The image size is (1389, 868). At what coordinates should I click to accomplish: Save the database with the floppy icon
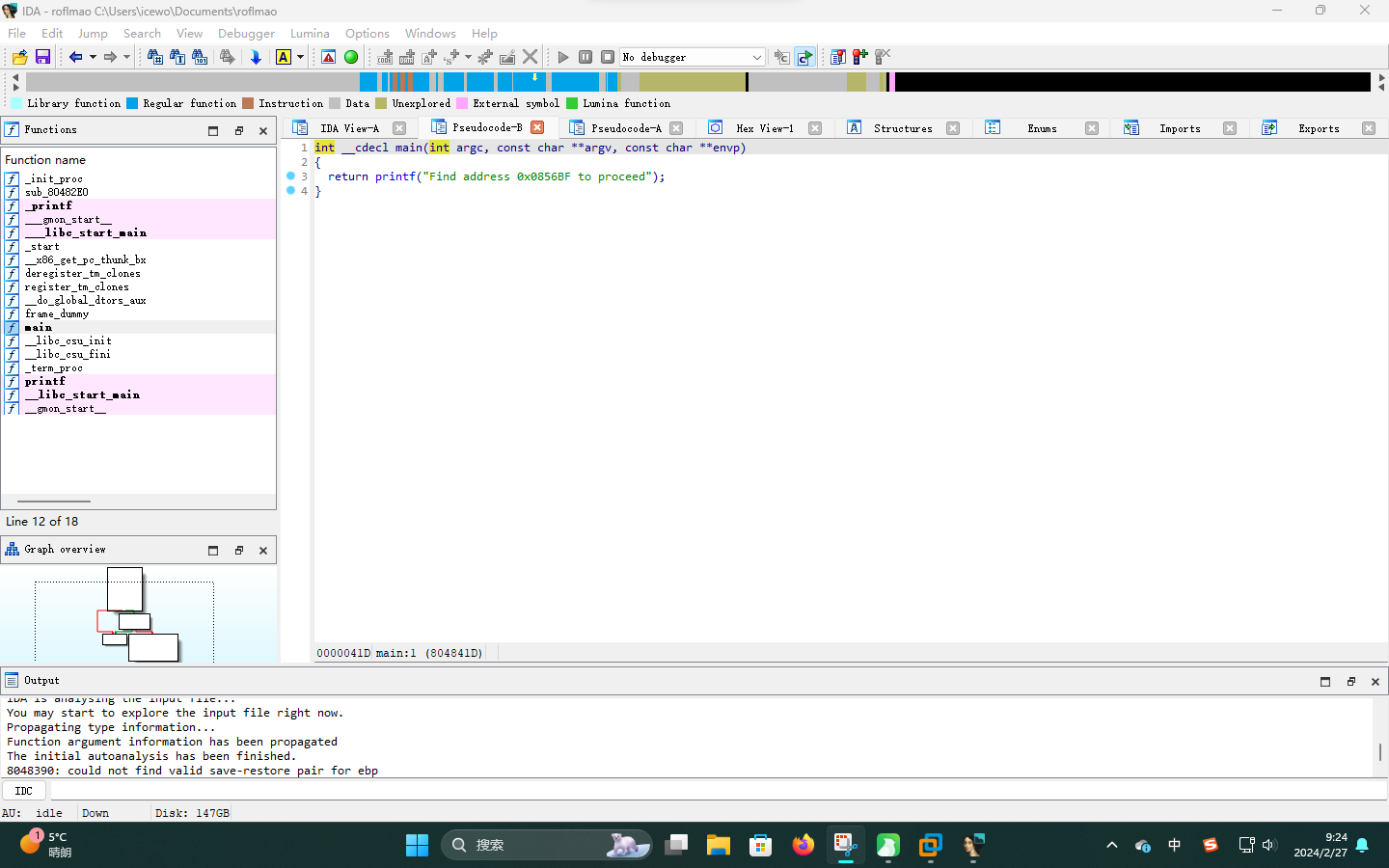point(42,57)
